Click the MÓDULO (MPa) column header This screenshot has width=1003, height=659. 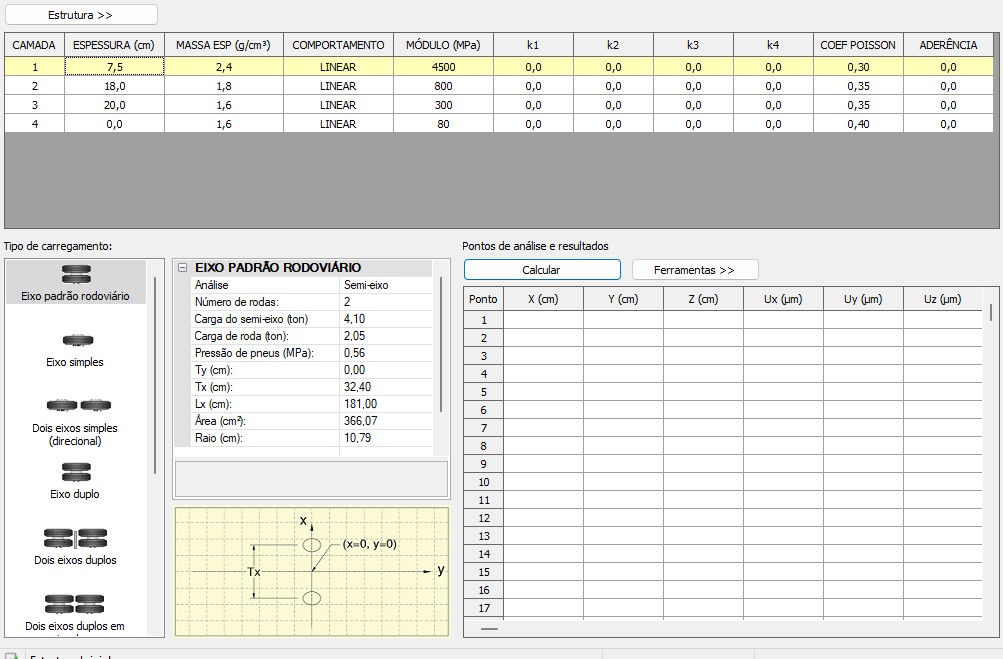pos(443,45)
